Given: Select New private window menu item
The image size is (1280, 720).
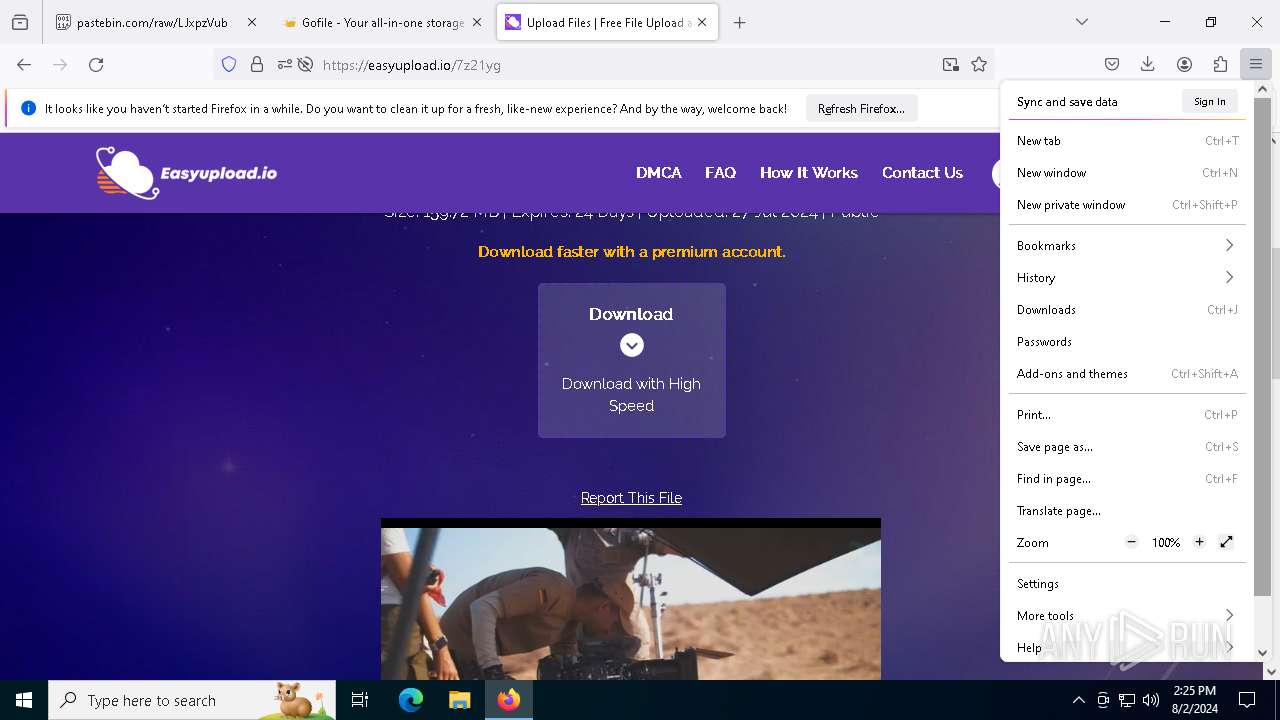Looking at the screenshot, I should [1127, 204].
